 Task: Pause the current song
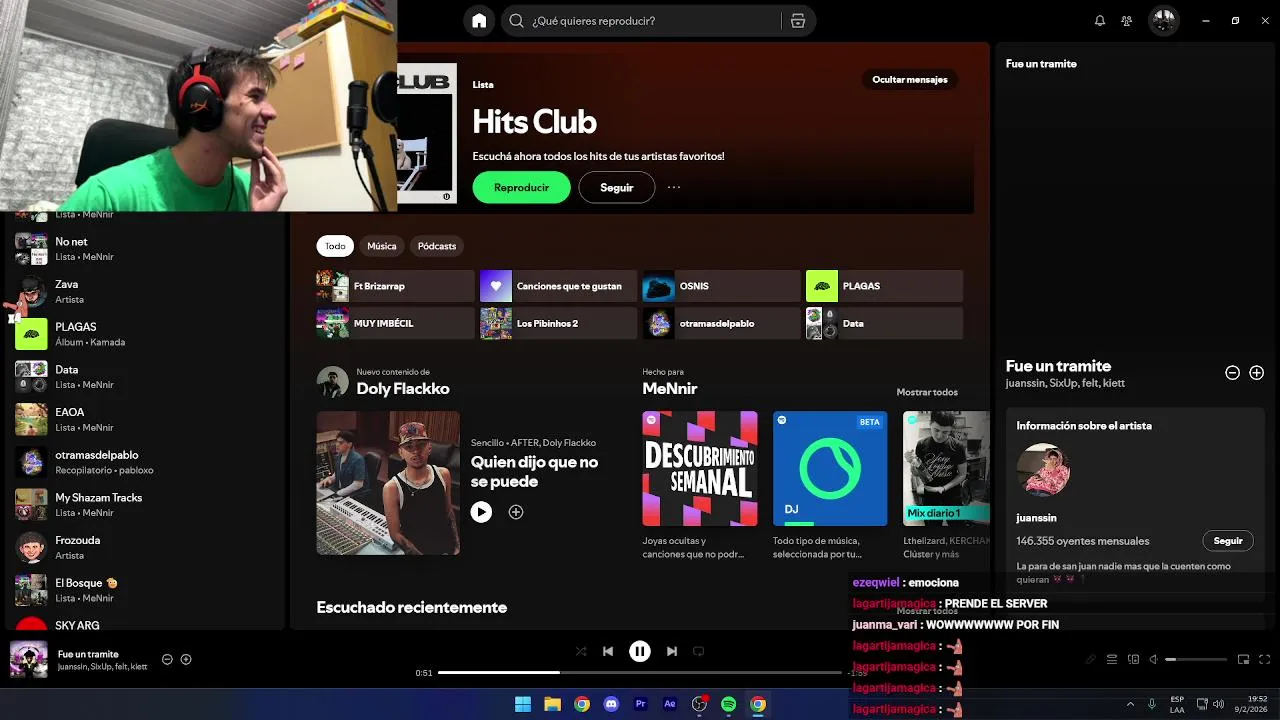640,651
